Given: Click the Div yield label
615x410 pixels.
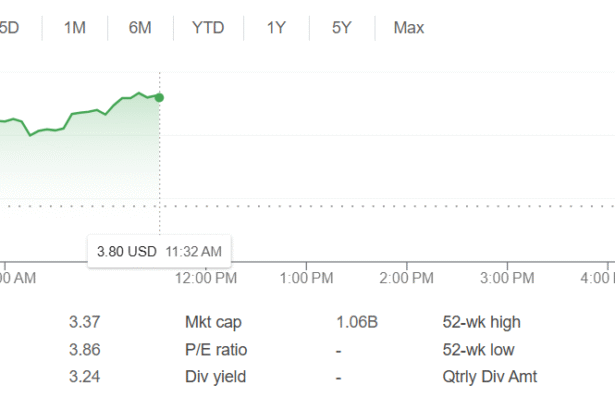Looking at the screenshot, I should coord(215,377).
